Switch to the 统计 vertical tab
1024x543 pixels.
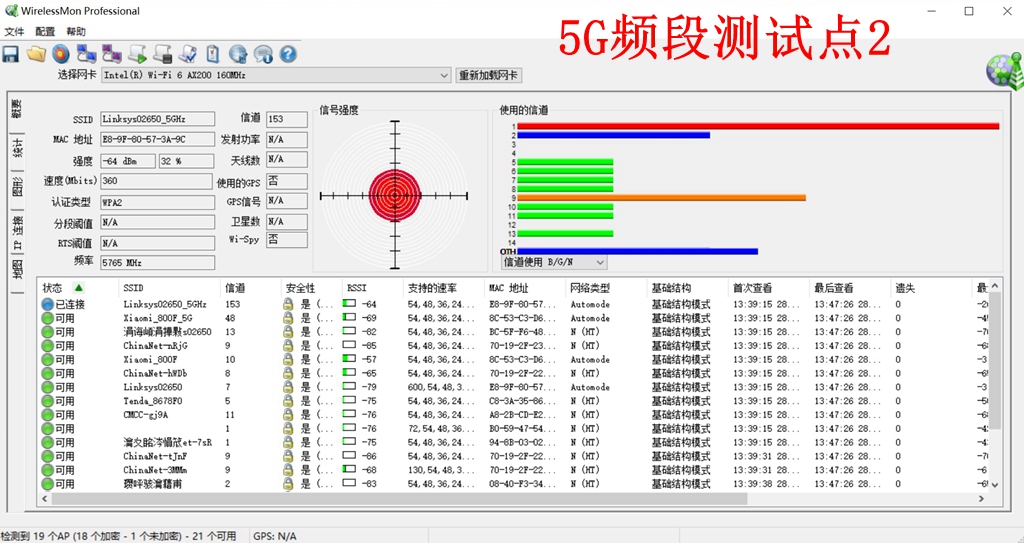pos(17,148)
